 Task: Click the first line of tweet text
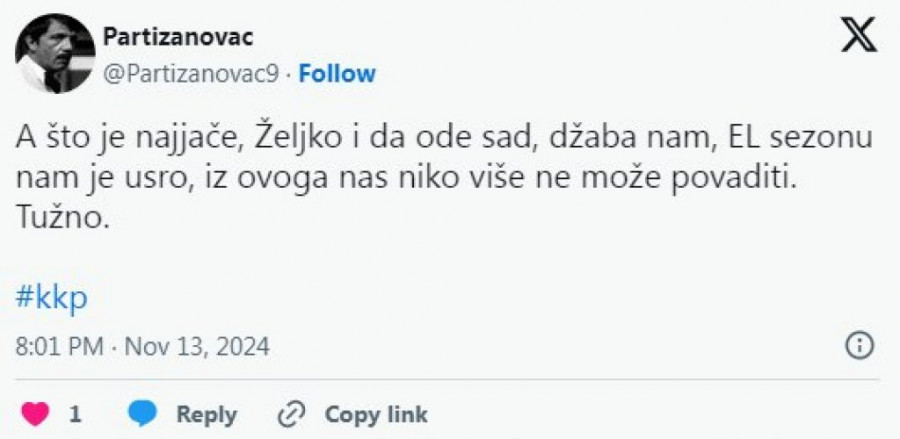pos(445,142)
